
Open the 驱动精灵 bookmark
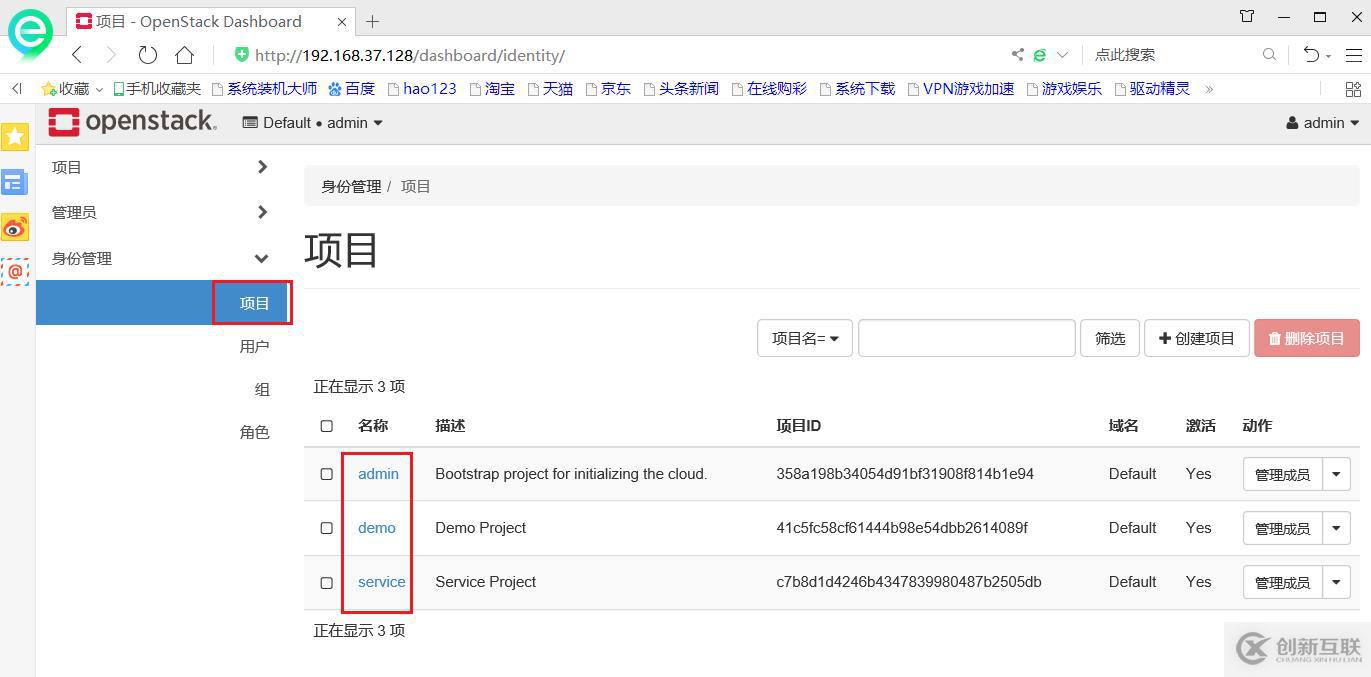click(1152, 89)
